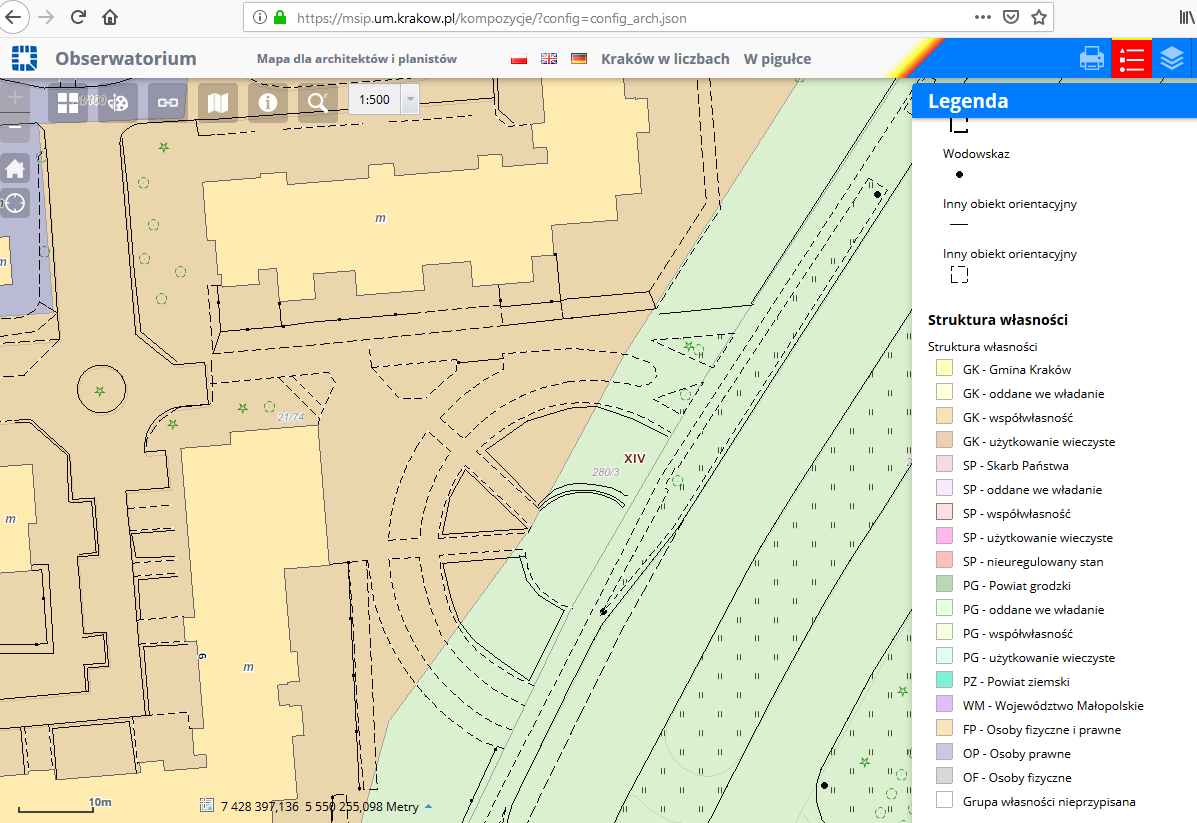
Task: Click the Obserwatorium logo icon
Action: (24, 58)
